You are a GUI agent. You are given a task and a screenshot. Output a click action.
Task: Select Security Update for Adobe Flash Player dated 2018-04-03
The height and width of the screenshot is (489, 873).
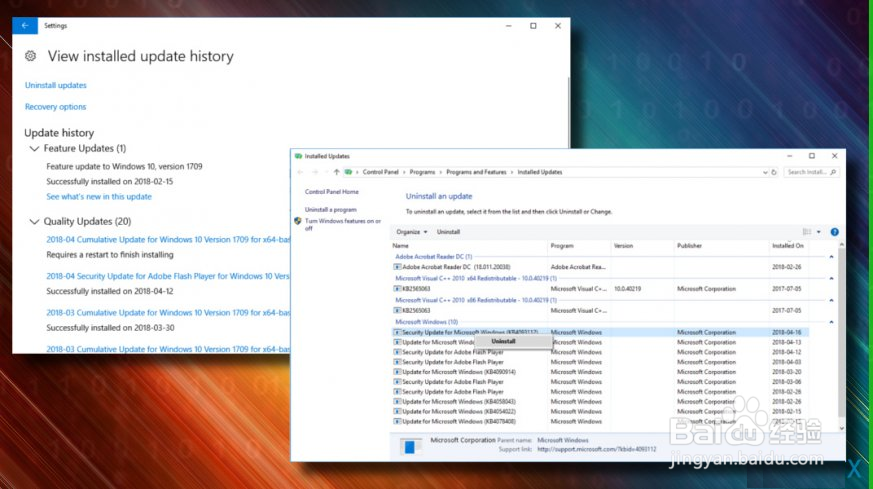(x=600, y=362)
